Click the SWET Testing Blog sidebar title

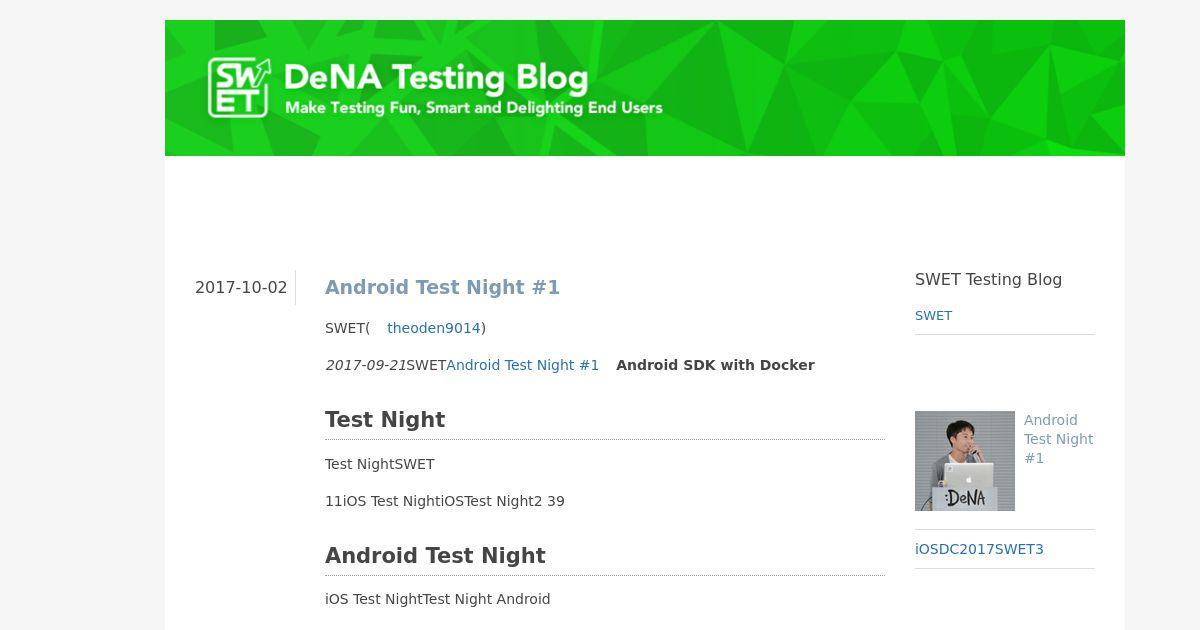click(x=988, y=279)
